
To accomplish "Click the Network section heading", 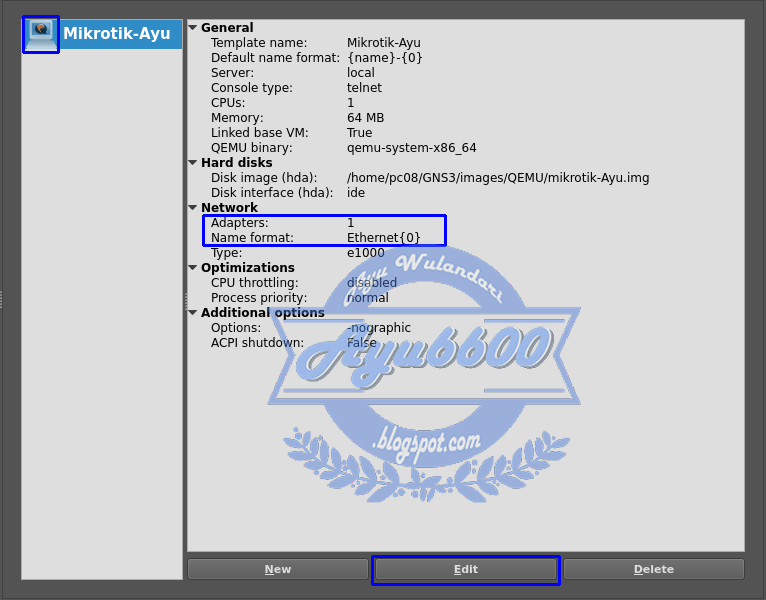I will pyautogui.click(x=229, y=208).
